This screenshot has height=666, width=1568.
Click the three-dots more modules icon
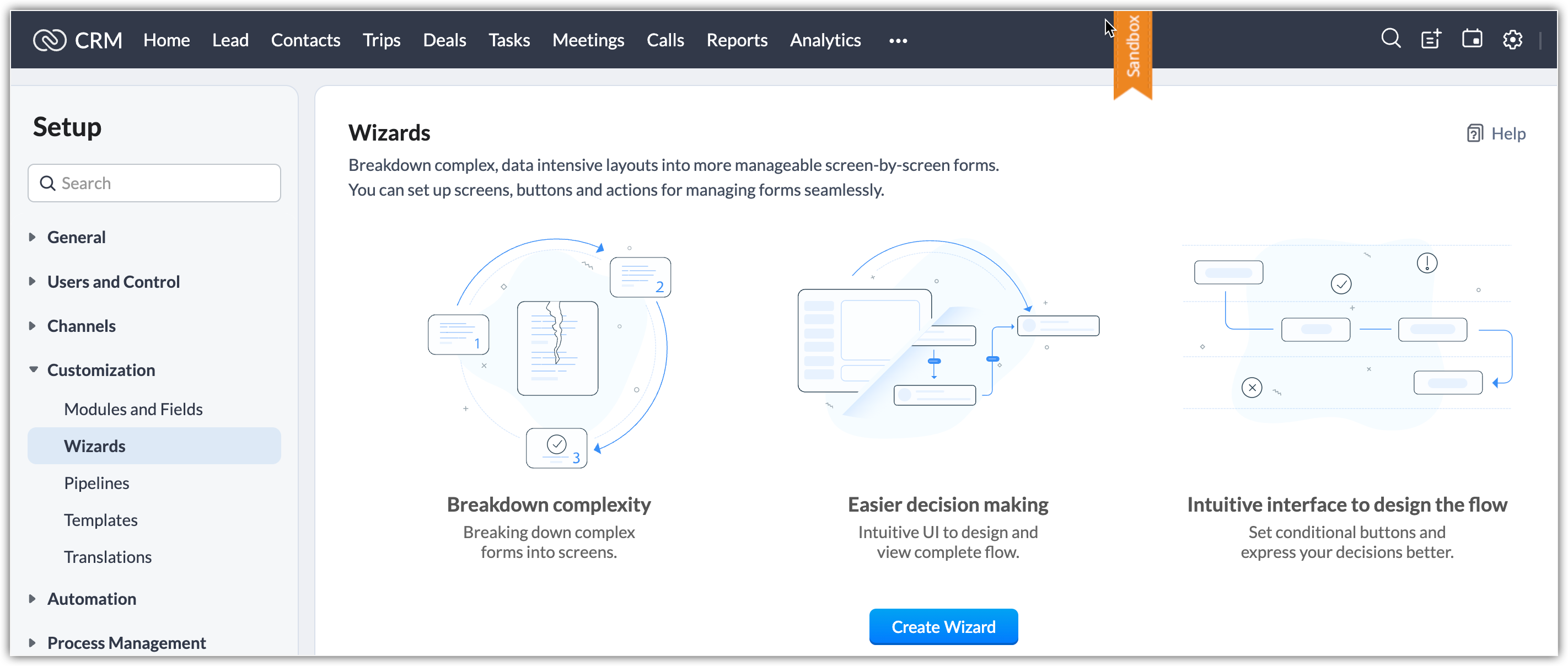[x=898, y=41]
